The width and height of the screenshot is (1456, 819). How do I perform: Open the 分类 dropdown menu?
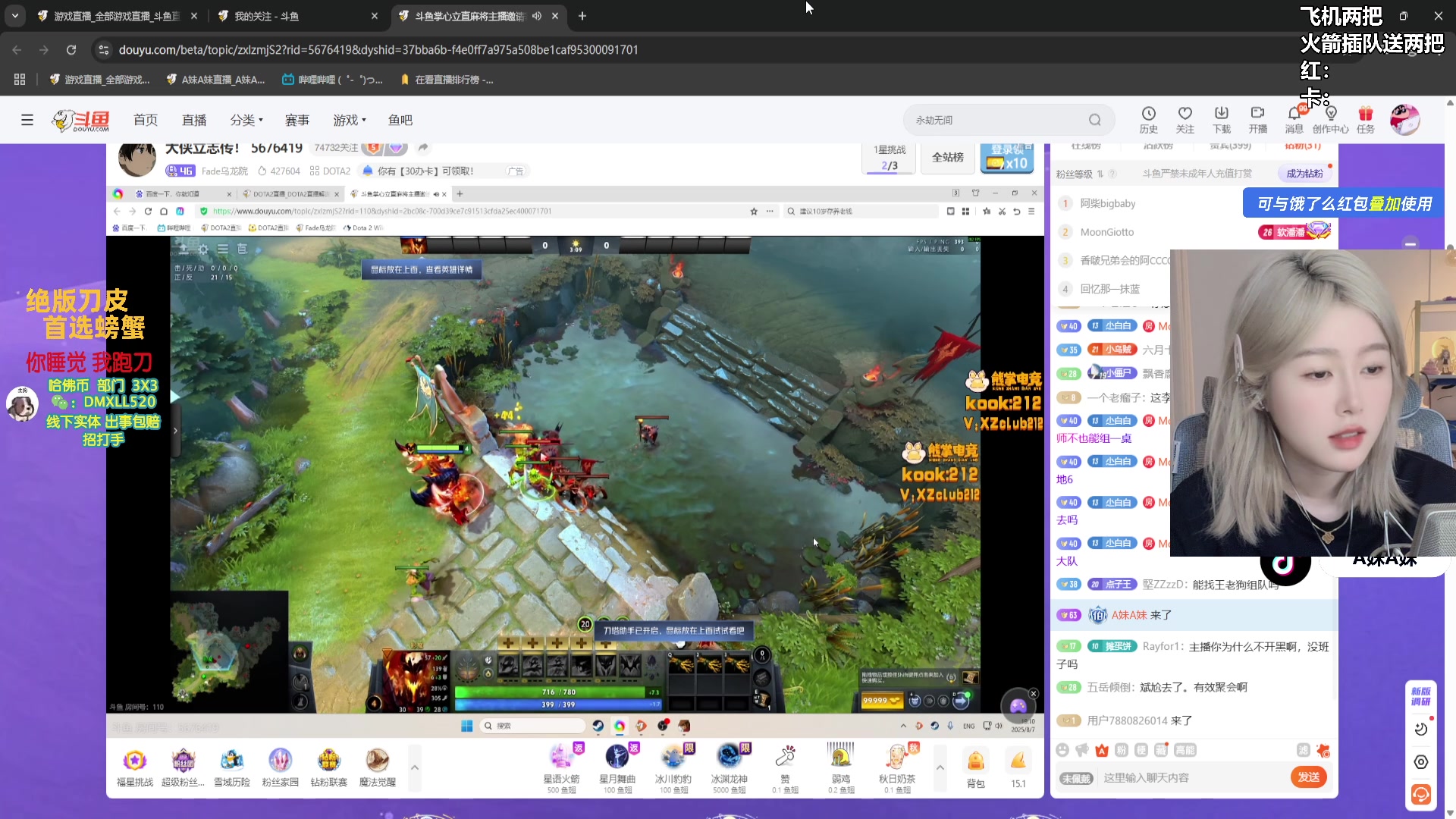pyautogui.click(x=246, y=120)
